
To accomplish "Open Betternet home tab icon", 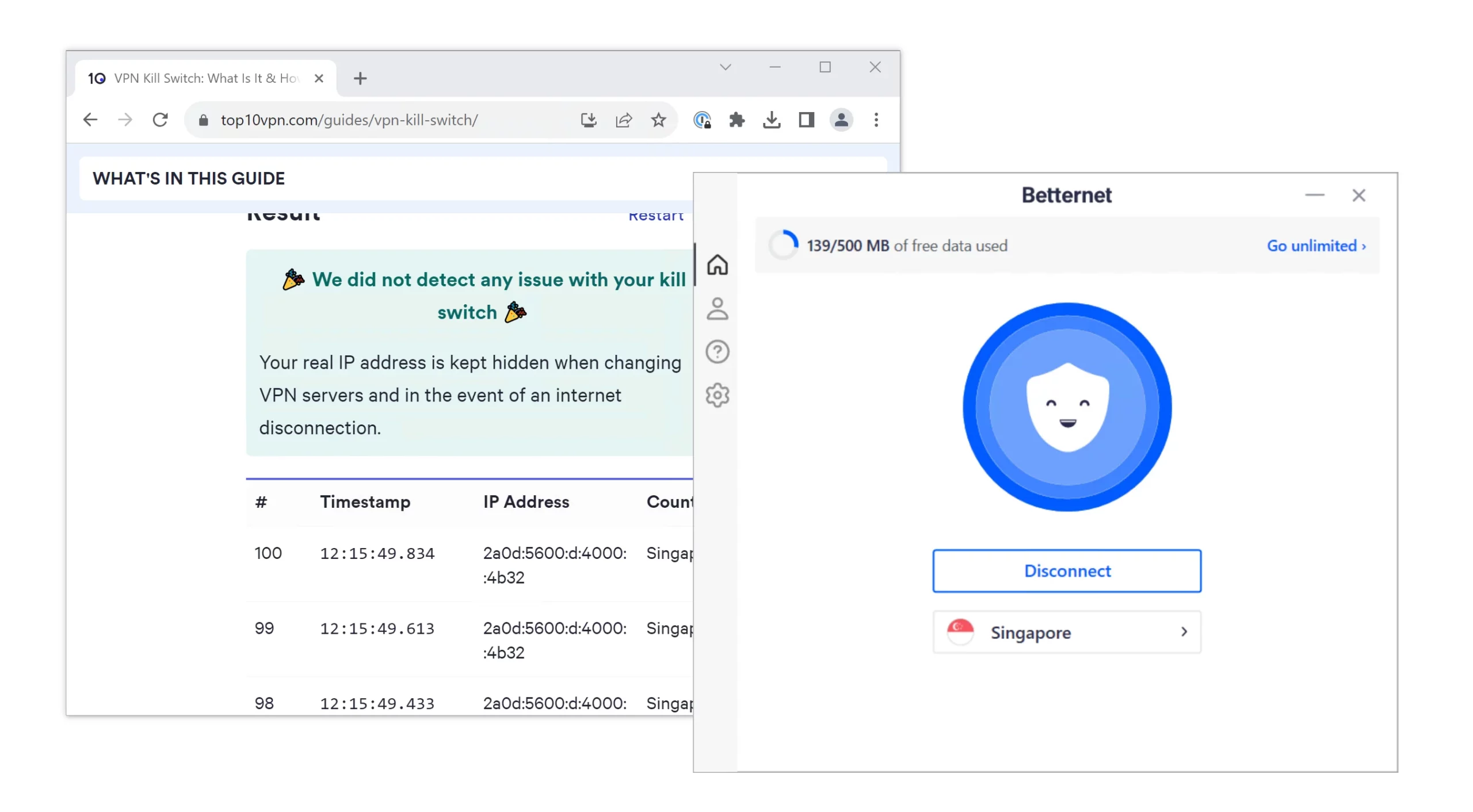I will click(x=717, y=265).
